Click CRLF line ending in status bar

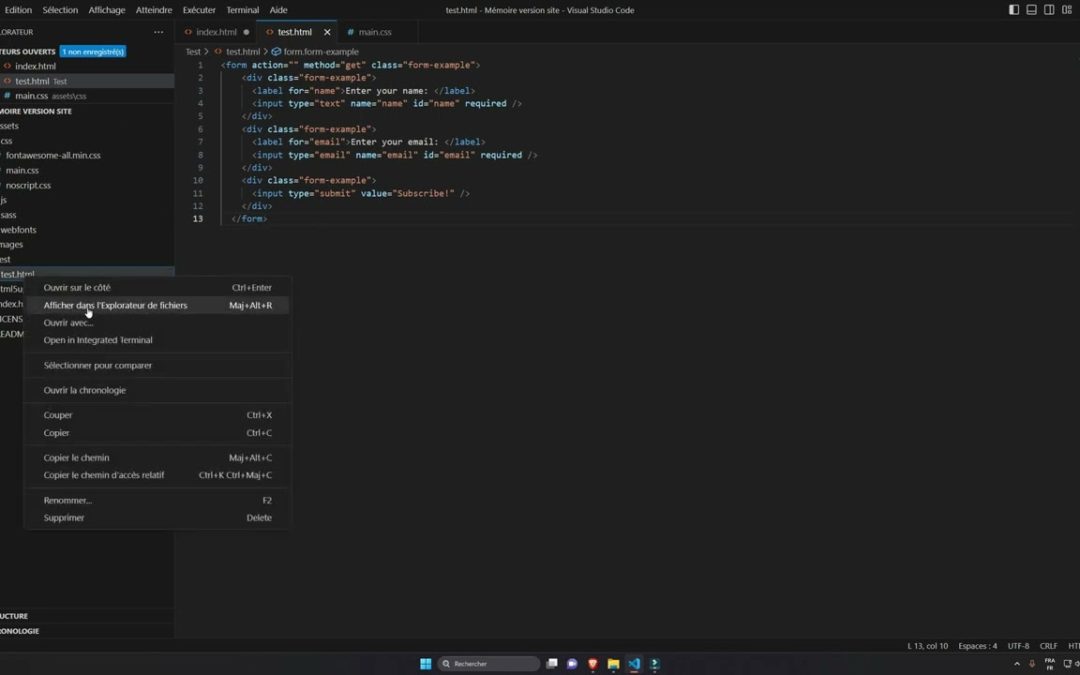1048,646
